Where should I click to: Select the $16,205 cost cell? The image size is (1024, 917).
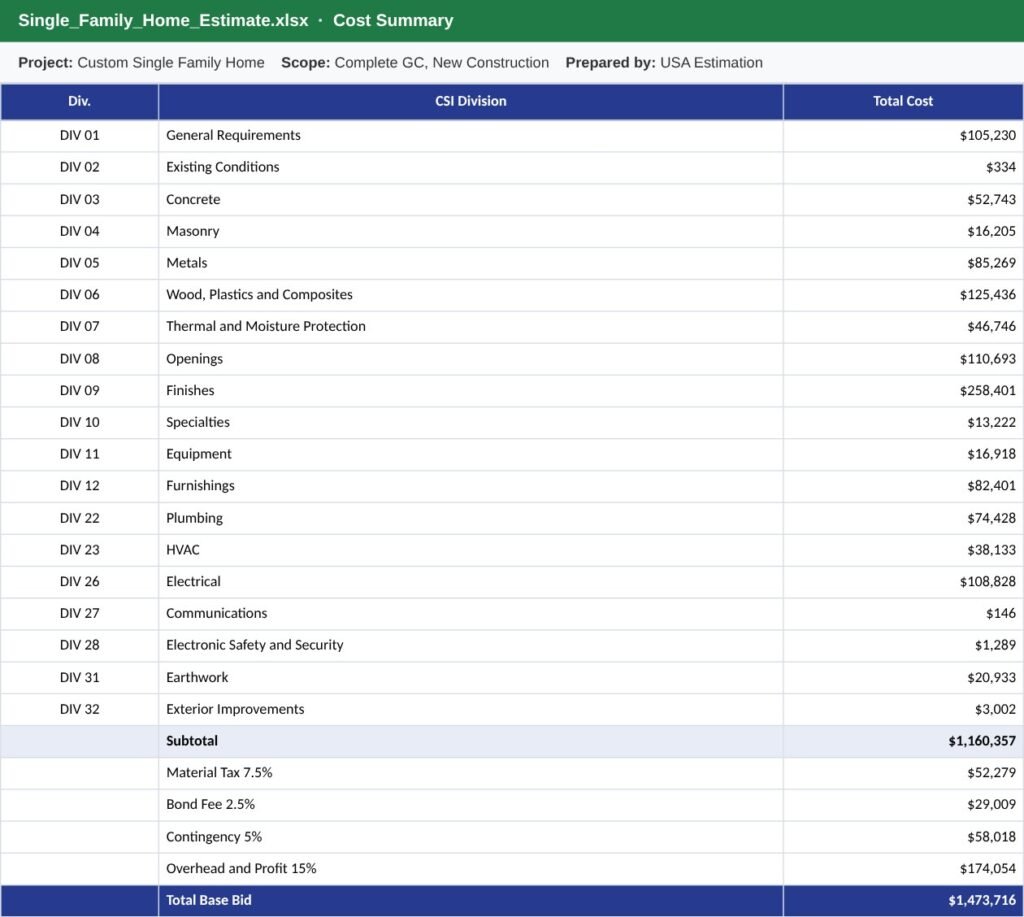pyautogui.click(x=903, y=231)
